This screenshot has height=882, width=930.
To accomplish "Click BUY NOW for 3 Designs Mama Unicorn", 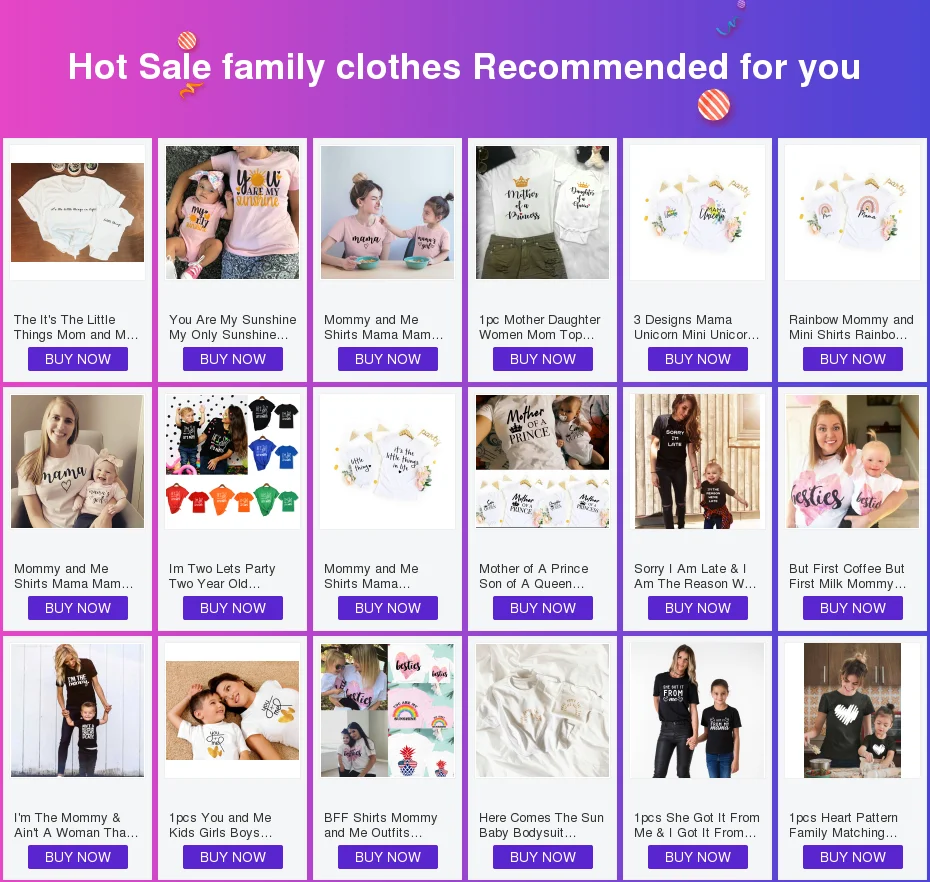I will tap(698, 359).
